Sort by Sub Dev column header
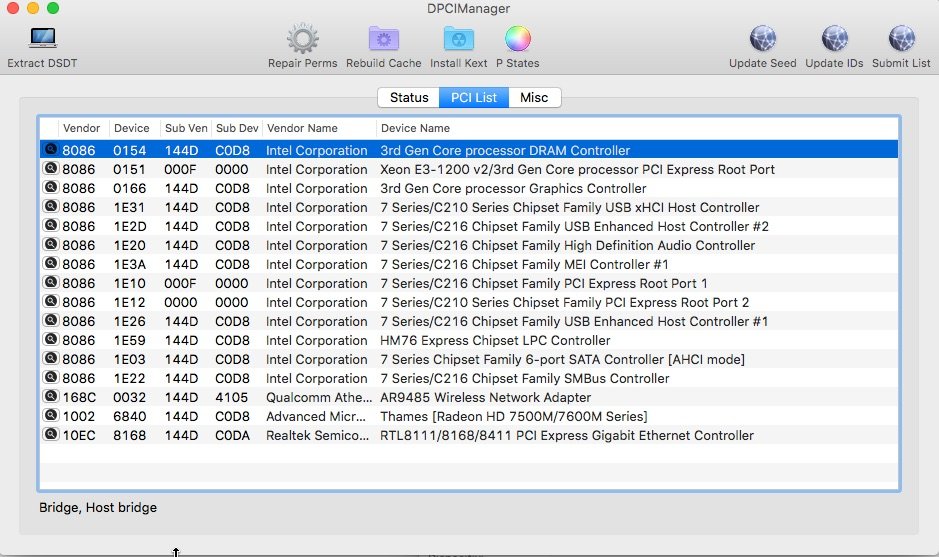Screen dimensions: 939x557 (x=237, y=128)
